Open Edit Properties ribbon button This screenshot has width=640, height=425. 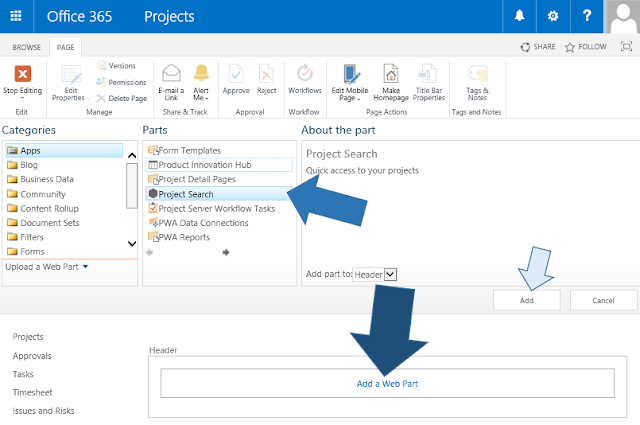[70, 83]
